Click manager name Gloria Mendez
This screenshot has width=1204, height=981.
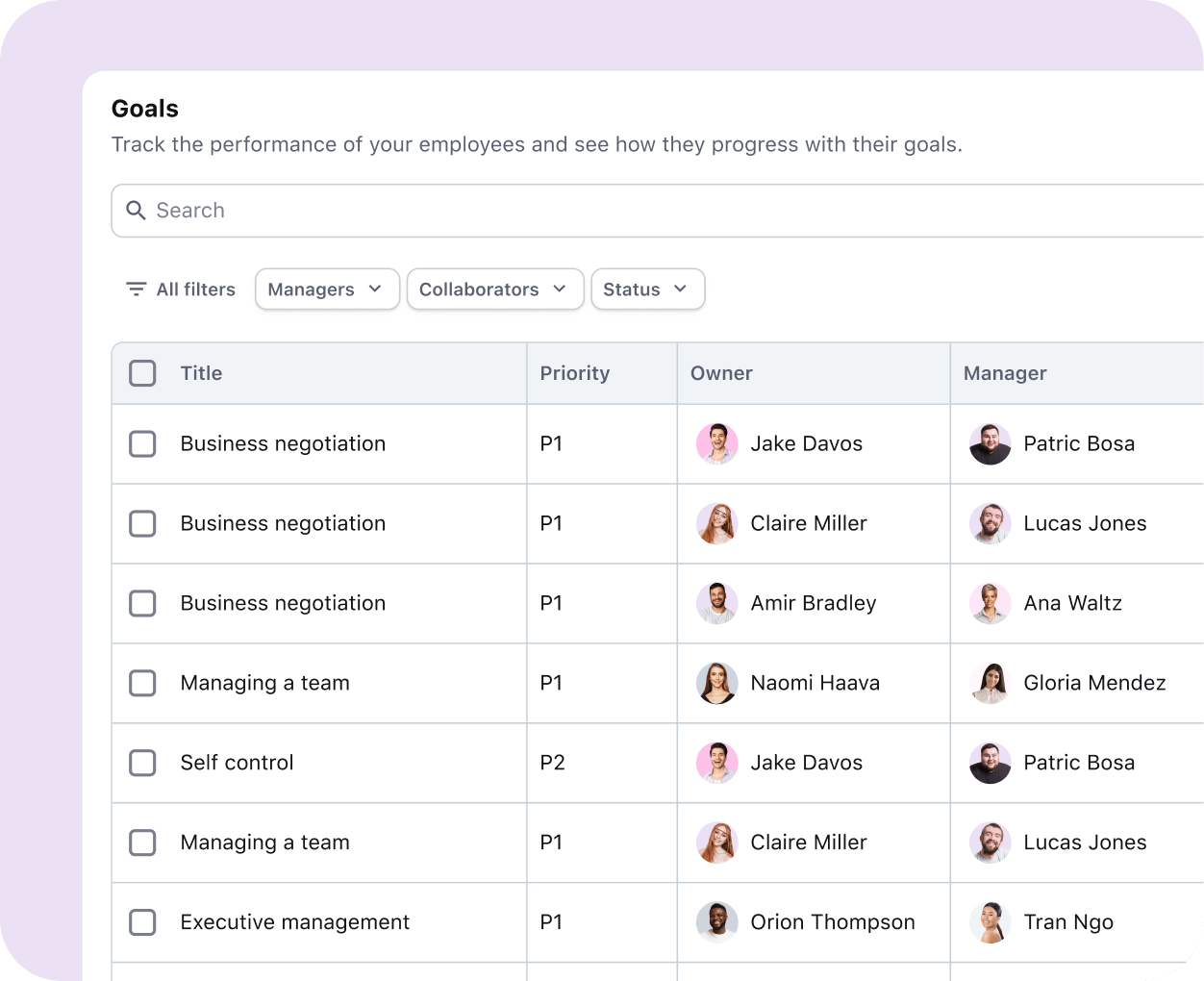[x=1094, y=683]
